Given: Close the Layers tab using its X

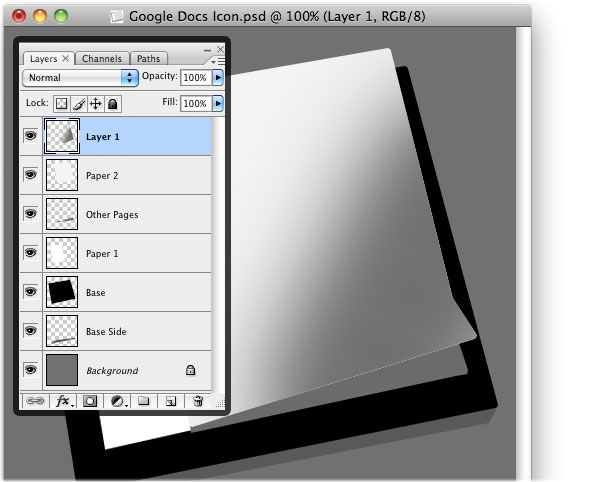Looking at the screenshot, I should (x=65, y=58).
